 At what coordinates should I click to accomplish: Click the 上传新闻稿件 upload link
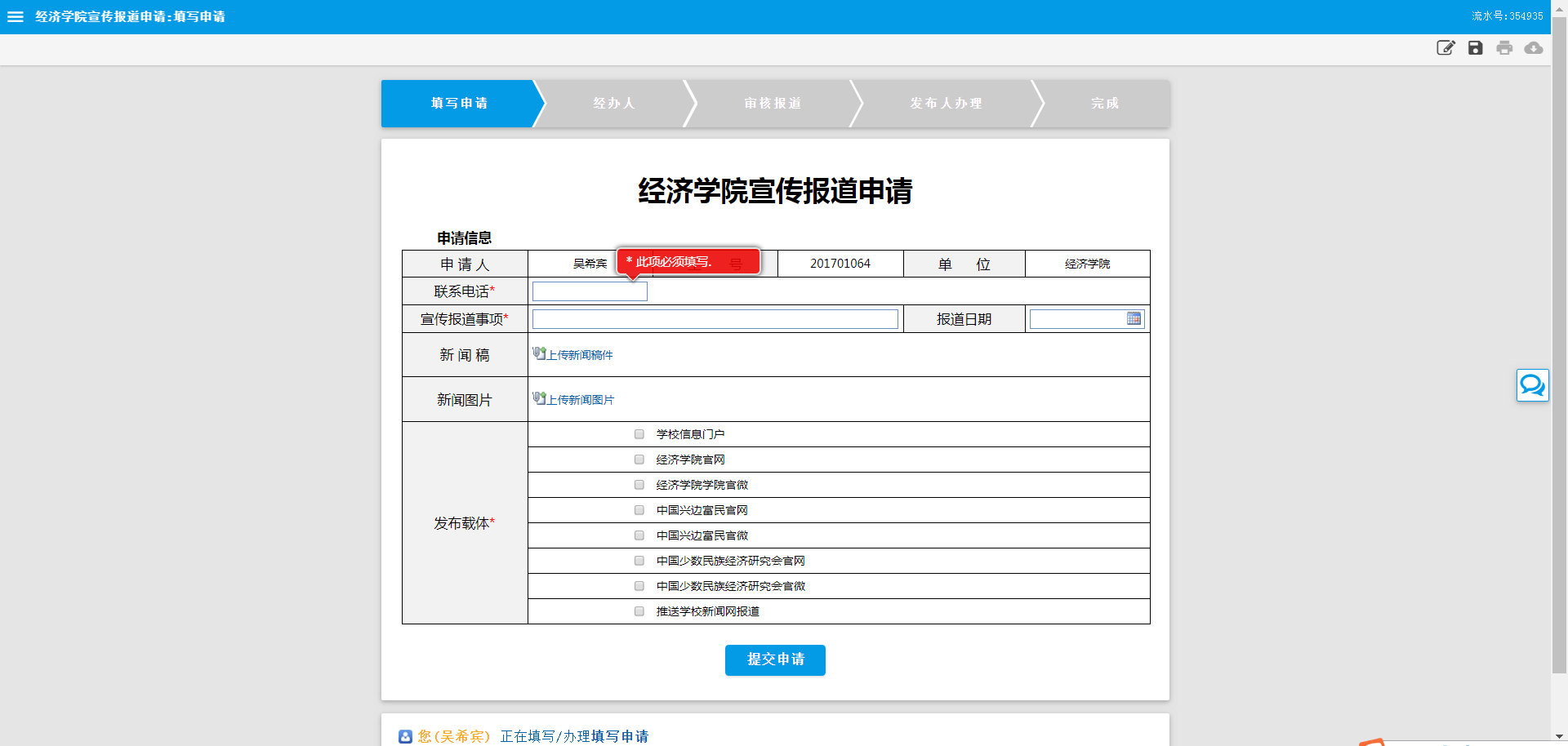click(x=579, y=355)
